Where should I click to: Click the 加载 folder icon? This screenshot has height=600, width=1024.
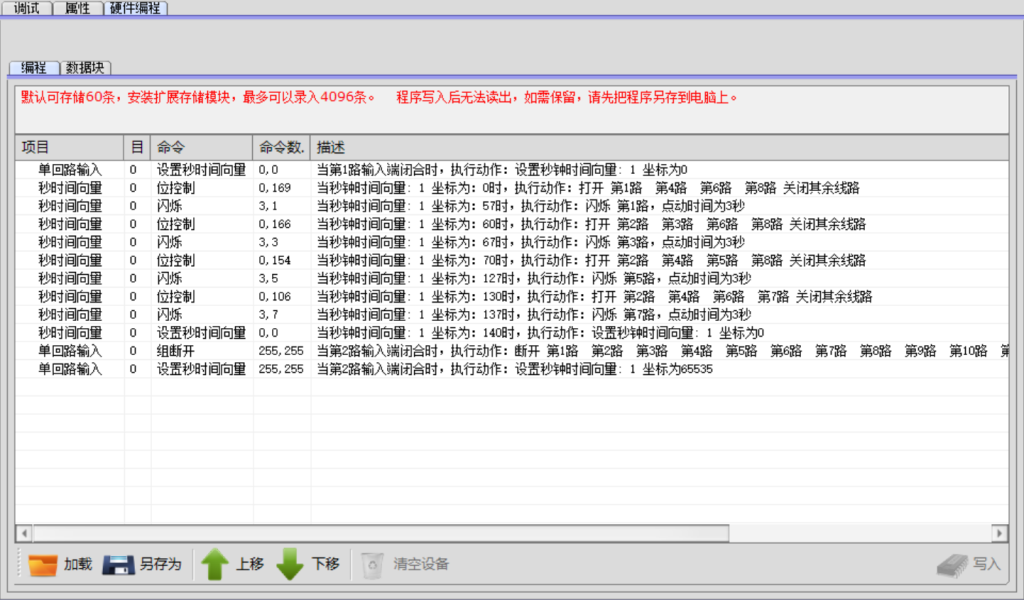(x=43, y=565)
